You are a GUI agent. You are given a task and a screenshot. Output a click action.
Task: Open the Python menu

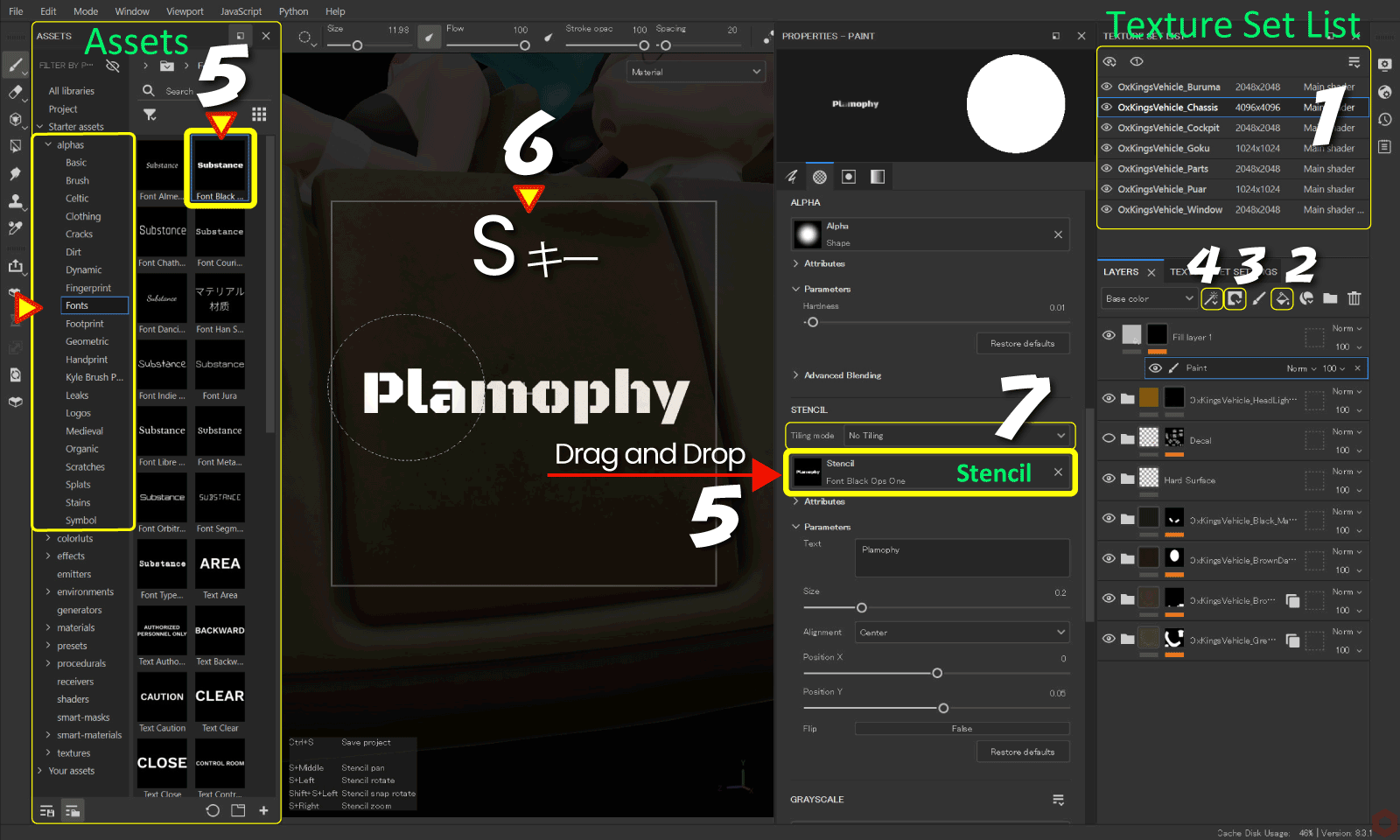[293, 11]
